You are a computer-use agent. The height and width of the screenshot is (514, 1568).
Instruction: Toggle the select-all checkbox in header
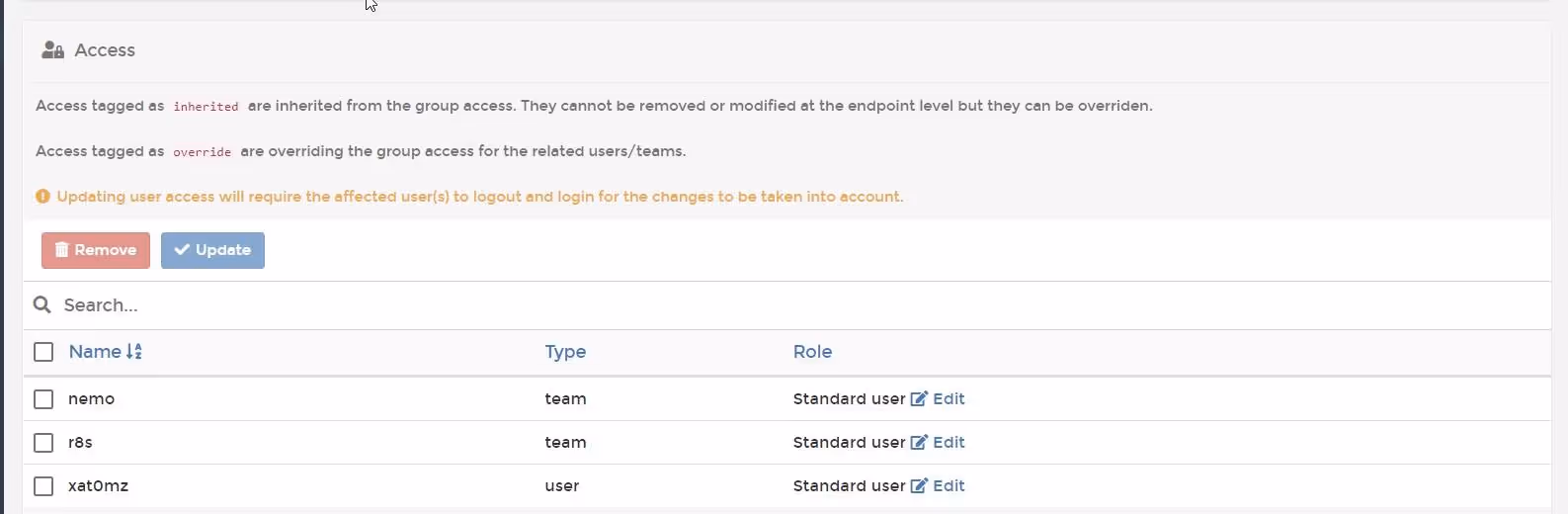(43, 352)
